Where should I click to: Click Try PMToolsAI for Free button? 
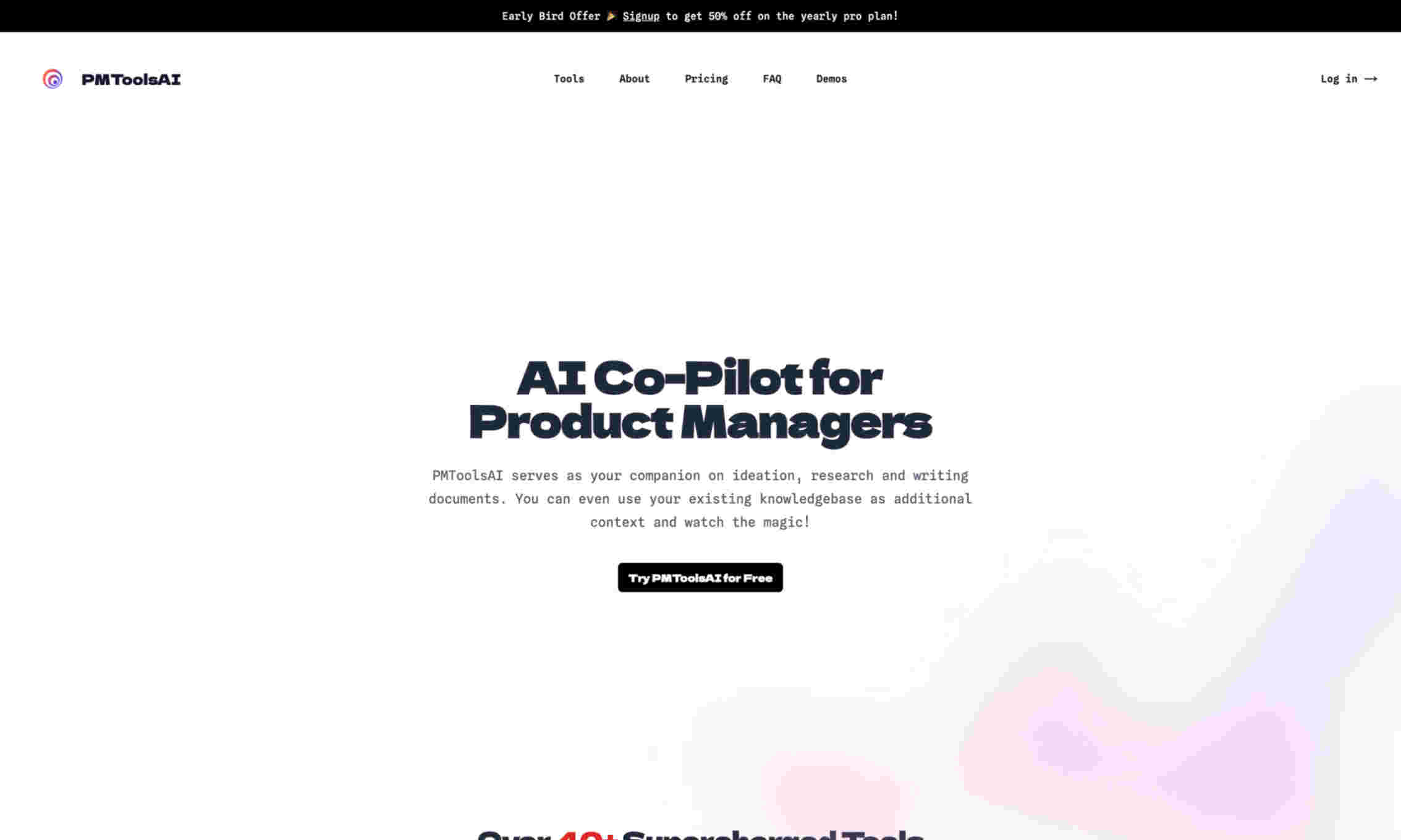click(x=700, y=577)
